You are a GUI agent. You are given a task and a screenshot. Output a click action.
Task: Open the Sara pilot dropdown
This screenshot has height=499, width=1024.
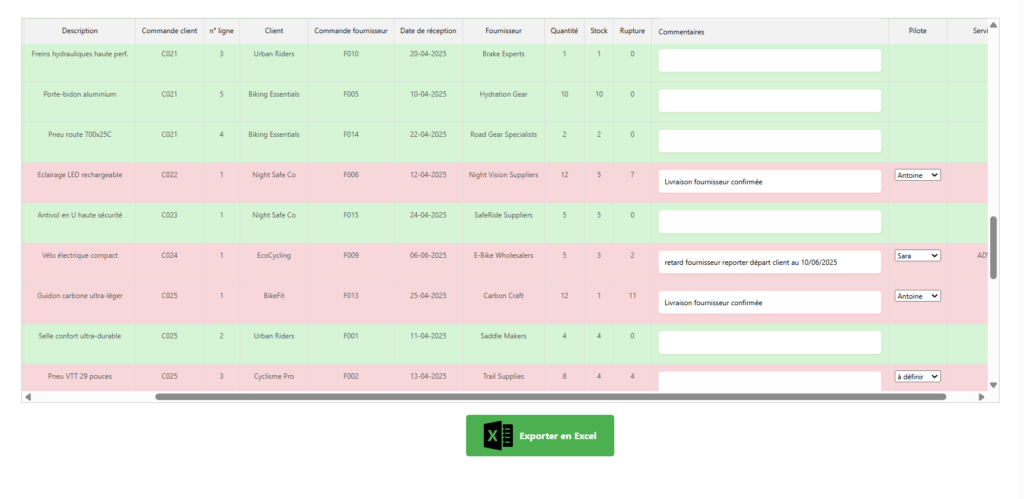(x=917, y=256)
